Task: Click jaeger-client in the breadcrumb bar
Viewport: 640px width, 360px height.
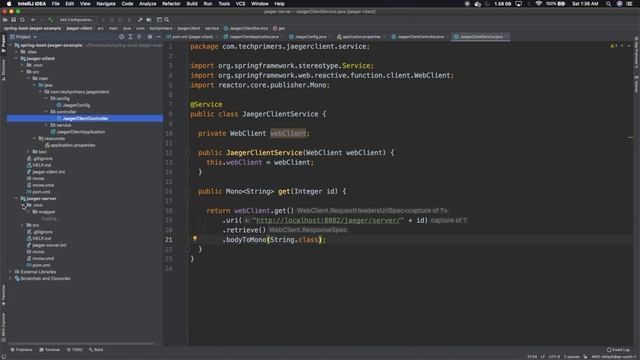Action: (x=79, y=29)
